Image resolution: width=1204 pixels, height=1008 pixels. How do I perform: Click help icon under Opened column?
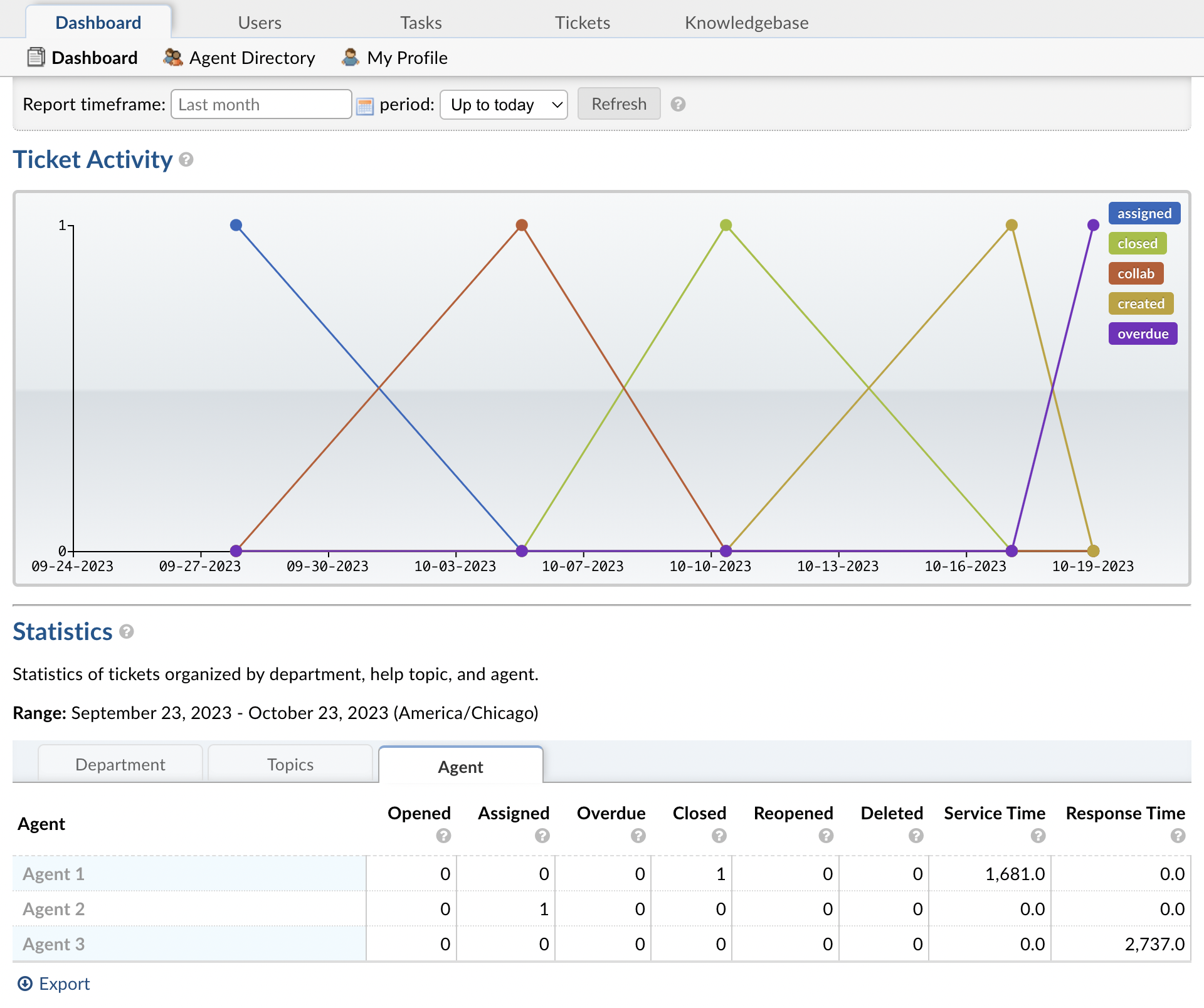click(x=443, y=836)
